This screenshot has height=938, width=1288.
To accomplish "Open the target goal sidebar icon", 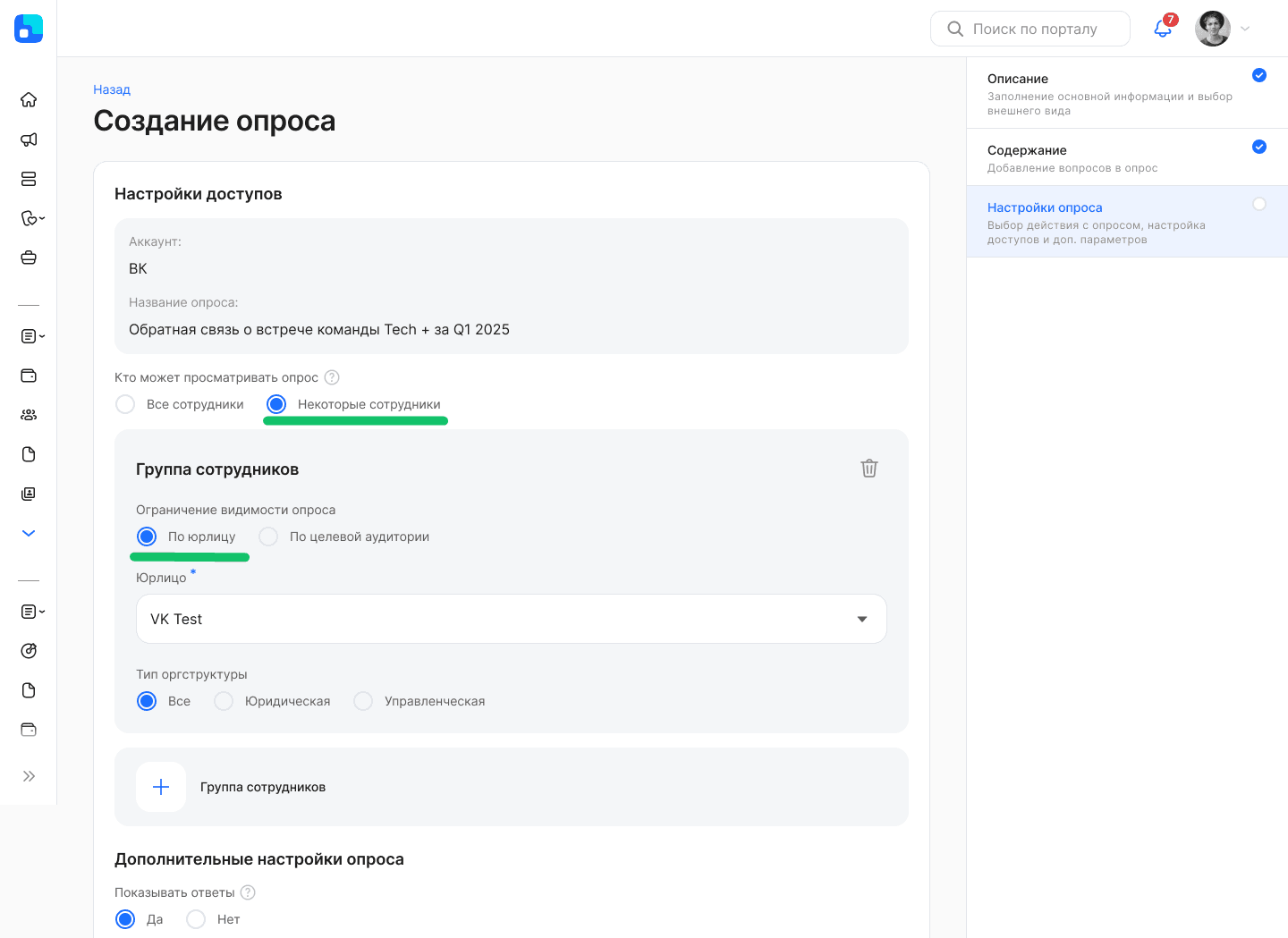I will (29, 651).
